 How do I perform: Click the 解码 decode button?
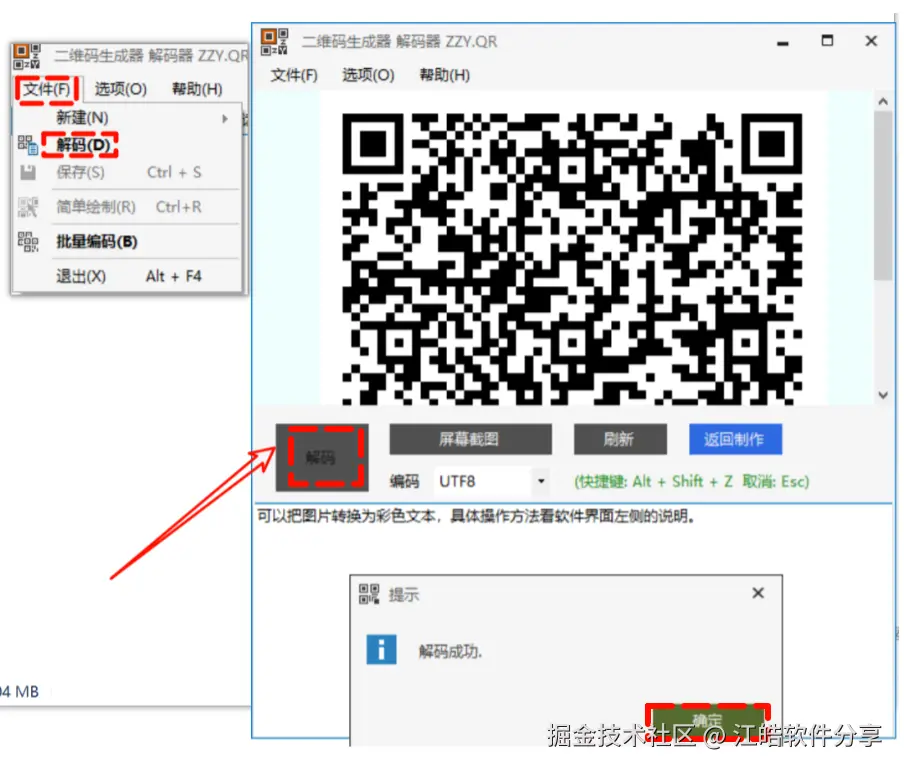click(x=322, y=458)
